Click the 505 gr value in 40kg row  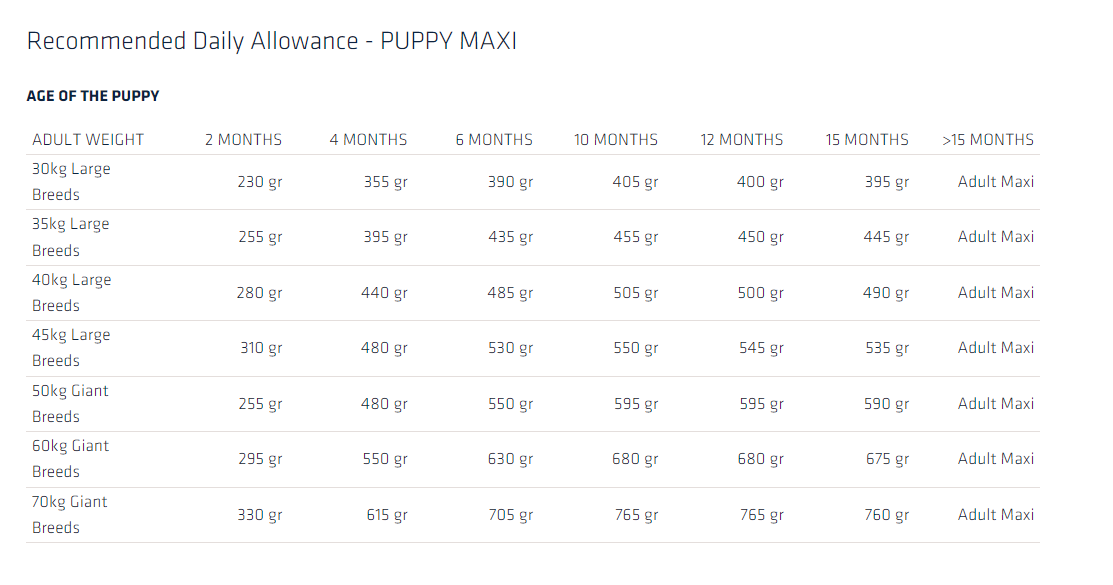pos(636,293)
